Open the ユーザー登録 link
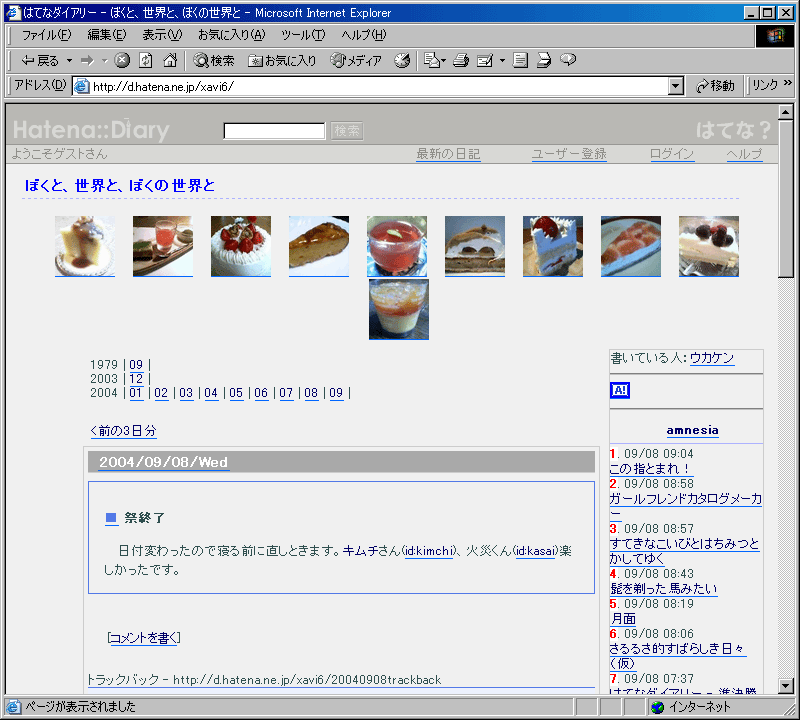The width and height of the screenshot is (800, 720). click(569, 154)
